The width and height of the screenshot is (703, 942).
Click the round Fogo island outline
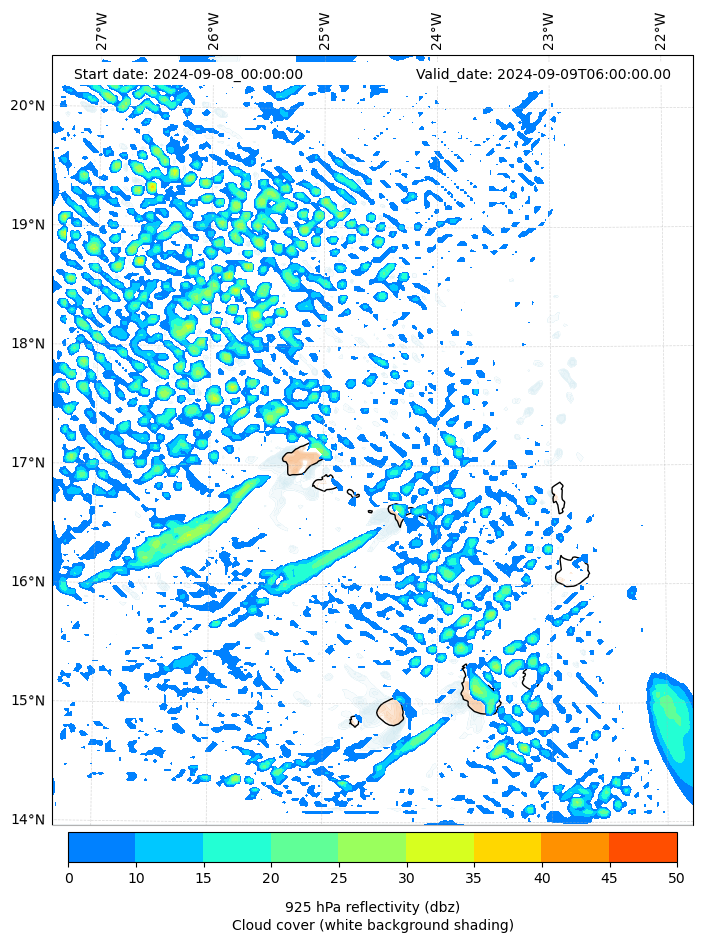click(390, 712)
